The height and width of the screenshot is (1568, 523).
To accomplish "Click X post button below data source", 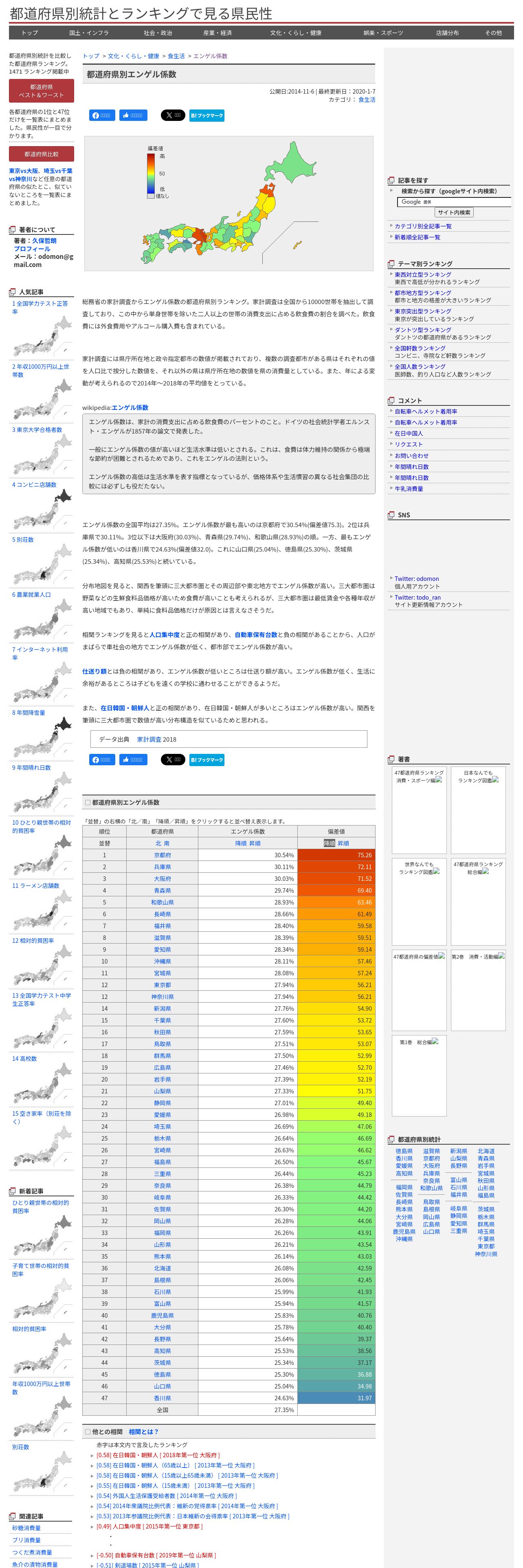I will [x=173, y=760].
